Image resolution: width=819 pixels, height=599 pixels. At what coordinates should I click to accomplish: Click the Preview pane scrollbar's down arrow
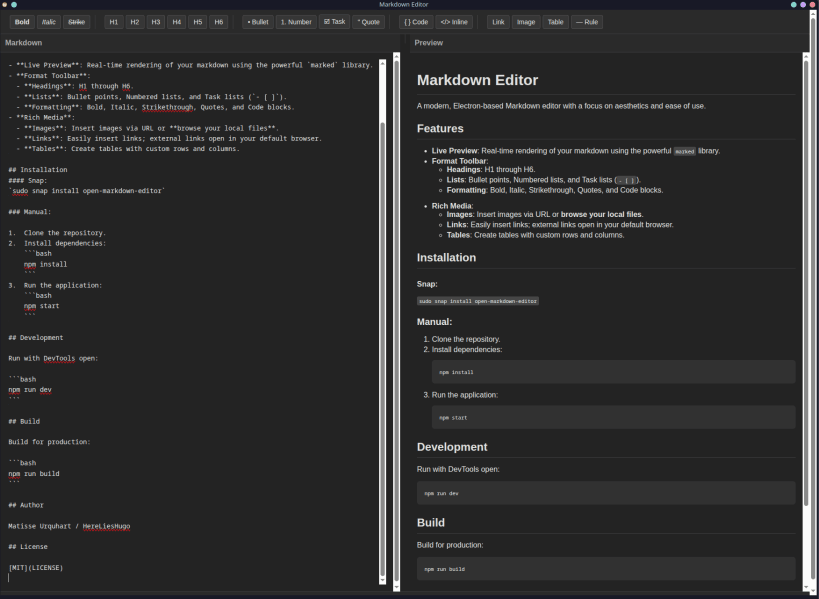(806, 588)
